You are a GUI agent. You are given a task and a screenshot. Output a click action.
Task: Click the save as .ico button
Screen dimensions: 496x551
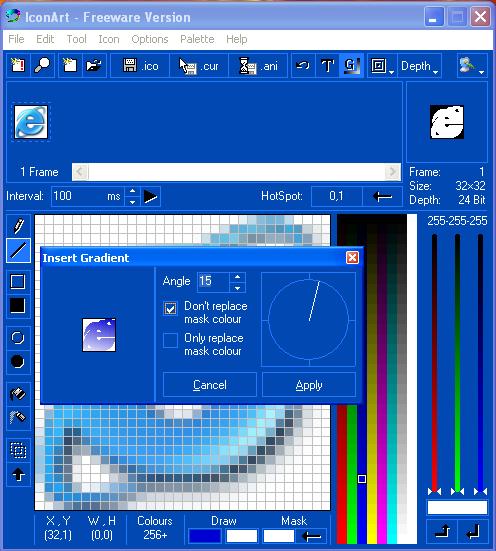(x=140, y=65)
